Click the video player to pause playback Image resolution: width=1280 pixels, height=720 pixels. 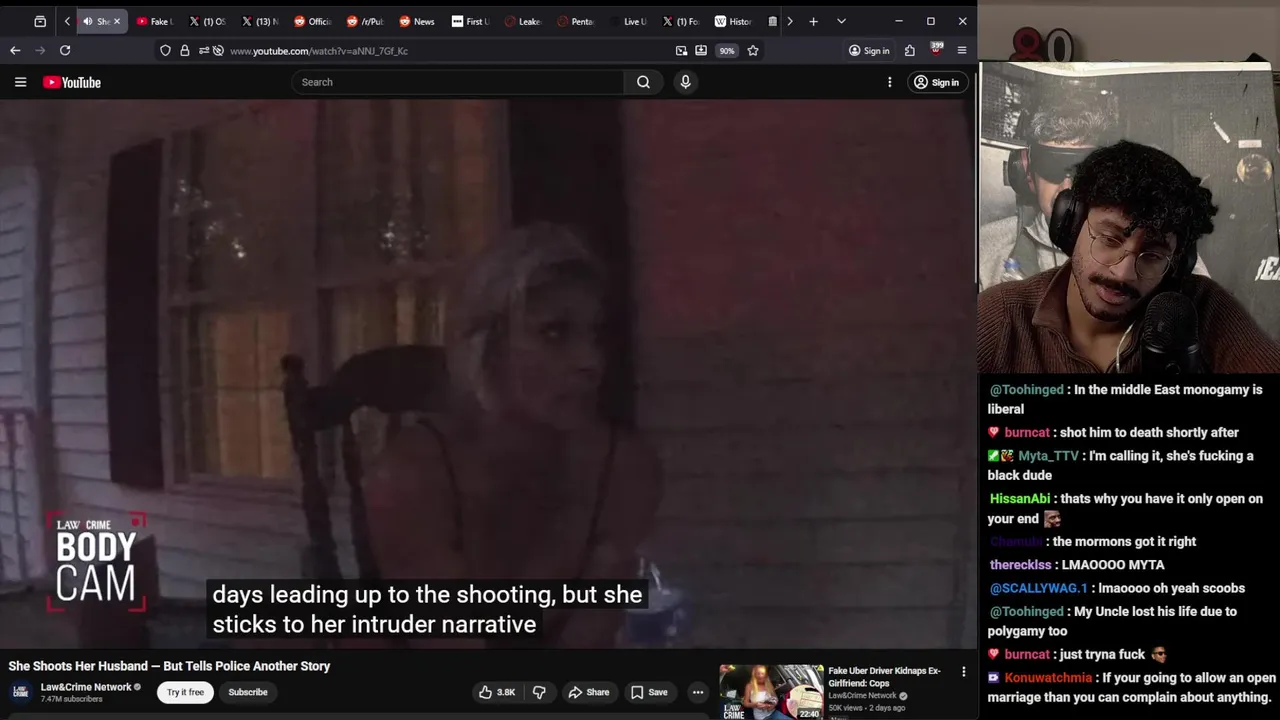488,374
